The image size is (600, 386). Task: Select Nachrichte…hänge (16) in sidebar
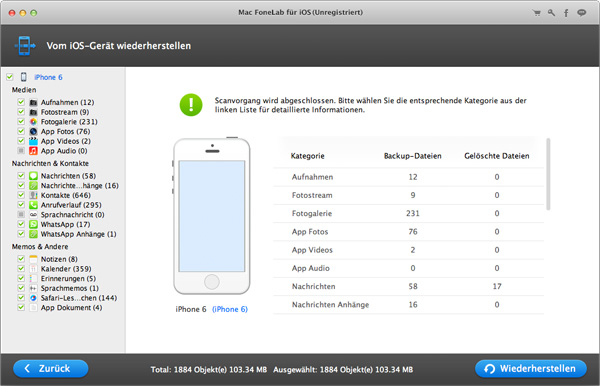(x=80, y=186)
